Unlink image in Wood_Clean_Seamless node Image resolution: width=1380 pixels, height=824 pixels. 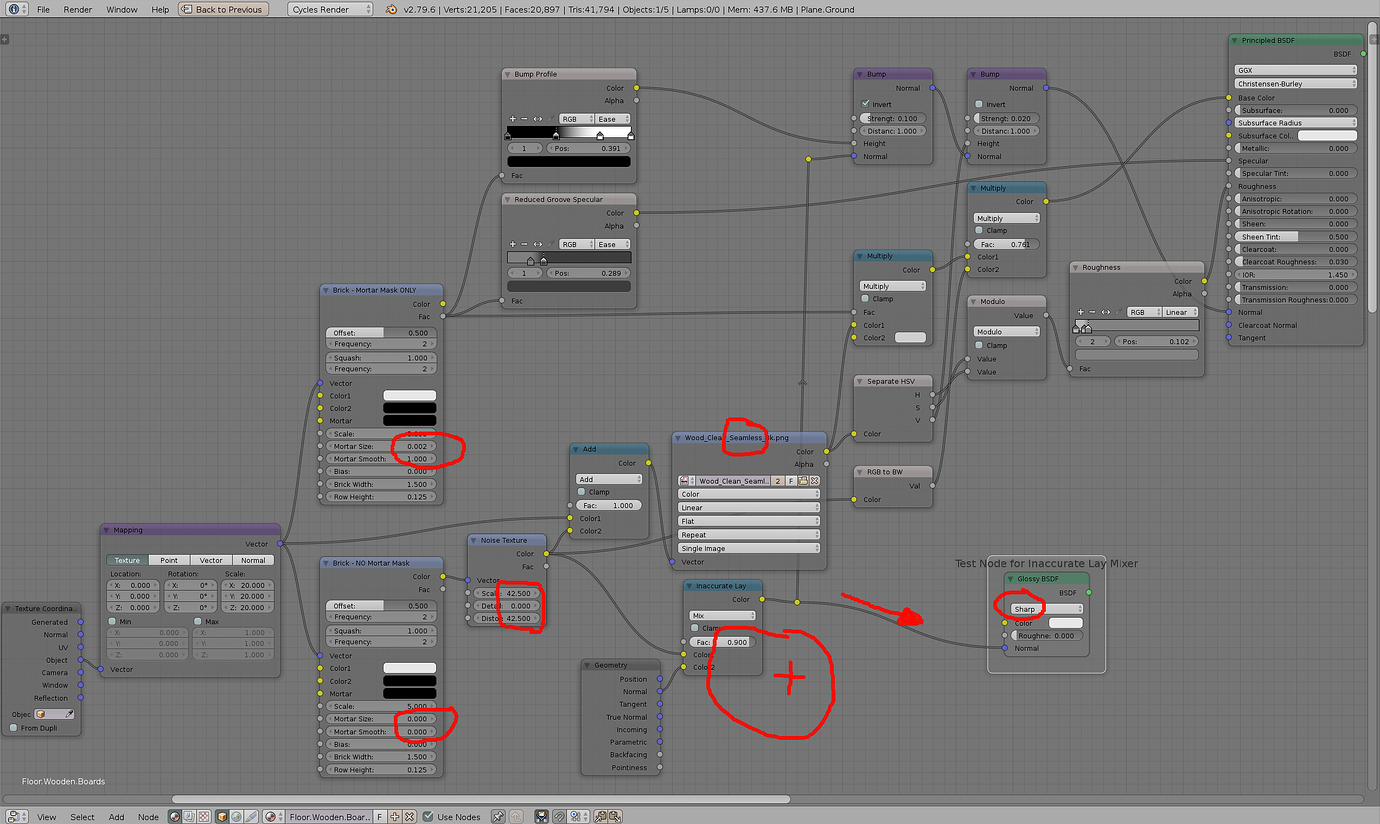[x=815, y=481]
